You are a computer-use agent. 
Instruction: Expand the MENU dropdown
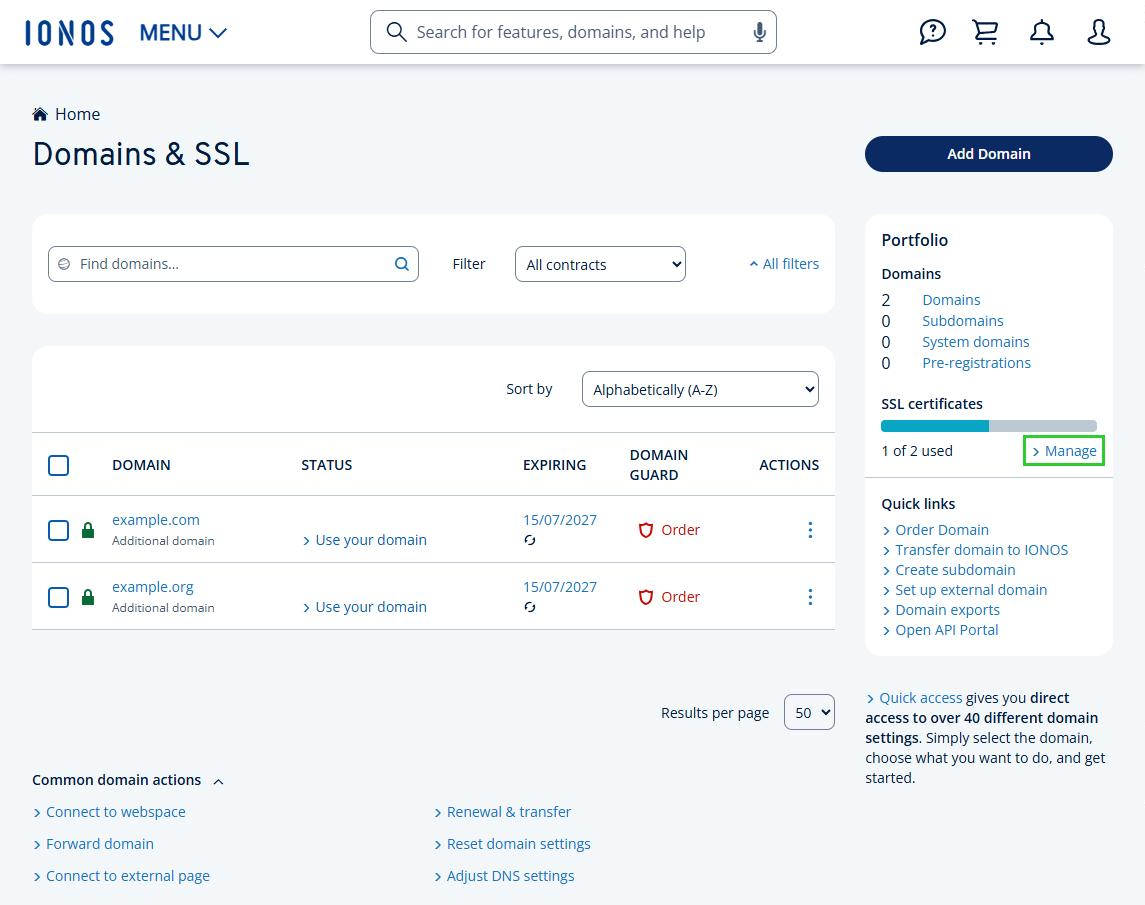[x=183, y=33]
